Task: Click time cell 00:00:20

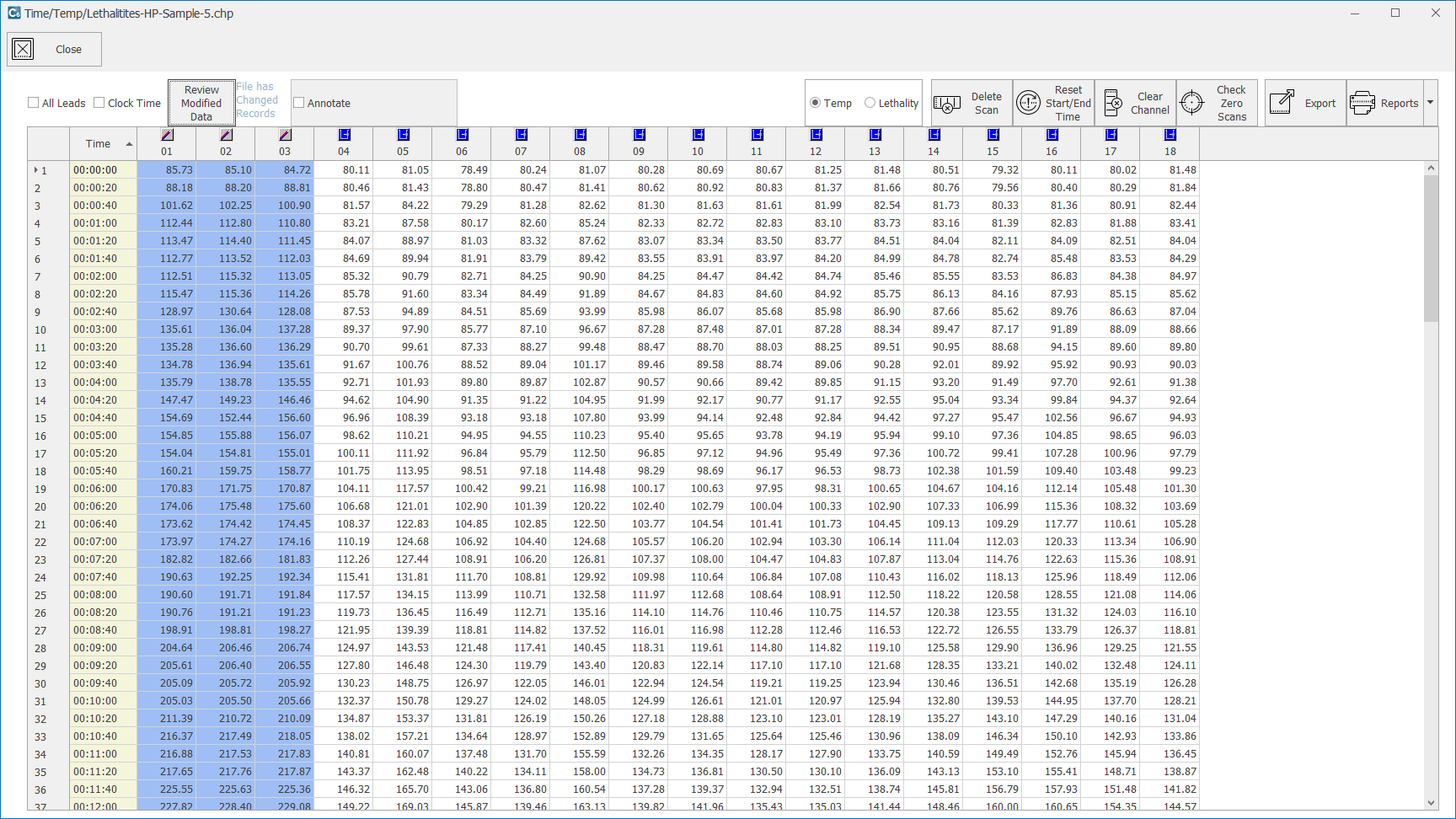Action: coord(104,188)
